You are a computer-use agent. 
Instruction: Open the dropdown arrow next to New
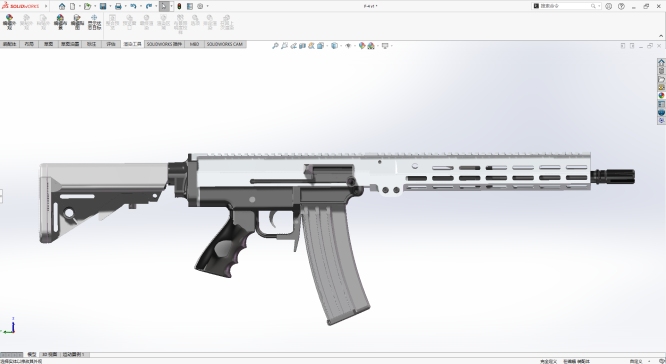(79, 6)
